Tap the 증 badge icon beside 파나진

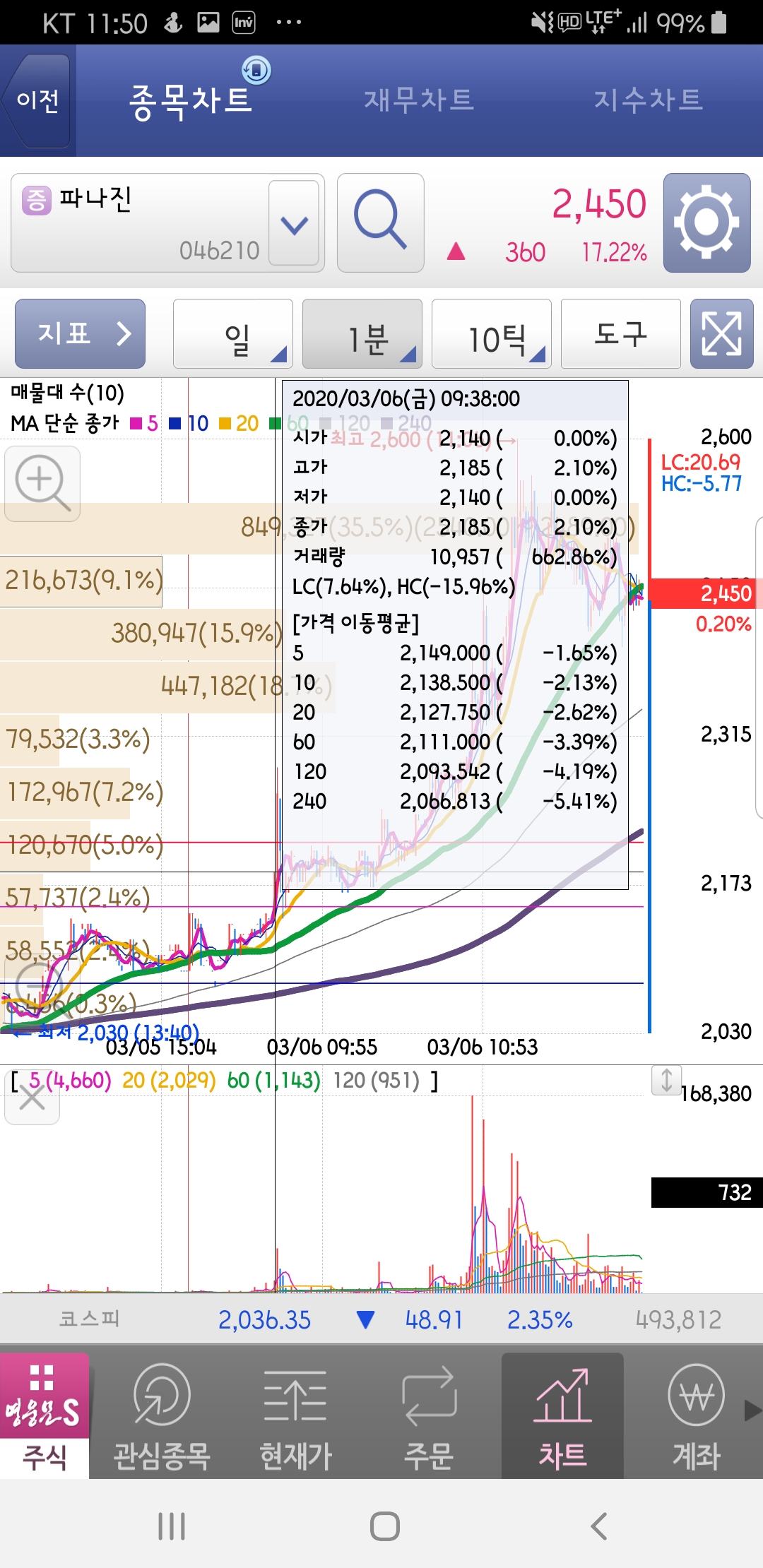(36, 200)
